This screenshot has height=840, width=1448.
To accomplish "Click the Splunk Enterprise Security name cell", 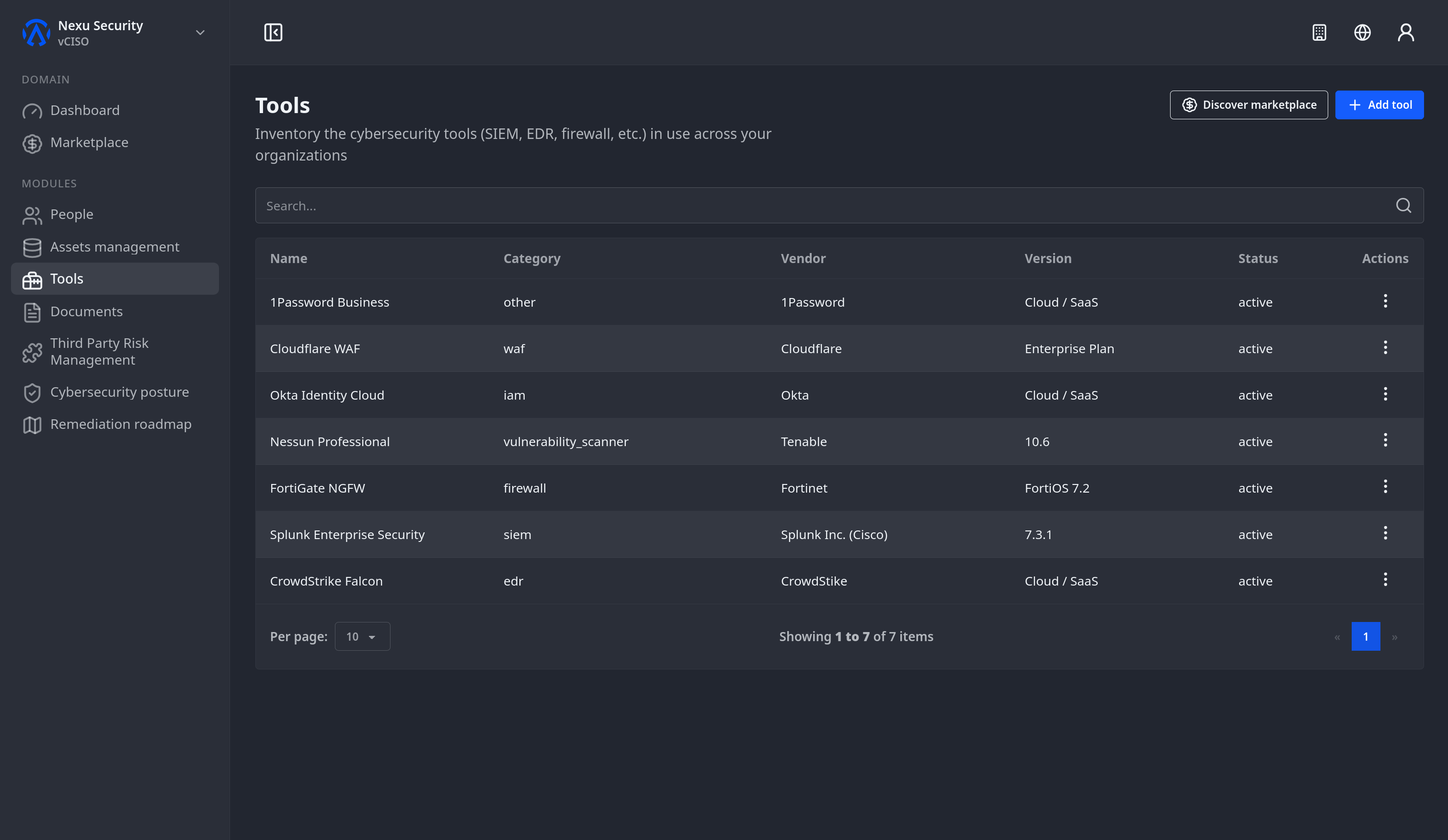I will [348, 535].
